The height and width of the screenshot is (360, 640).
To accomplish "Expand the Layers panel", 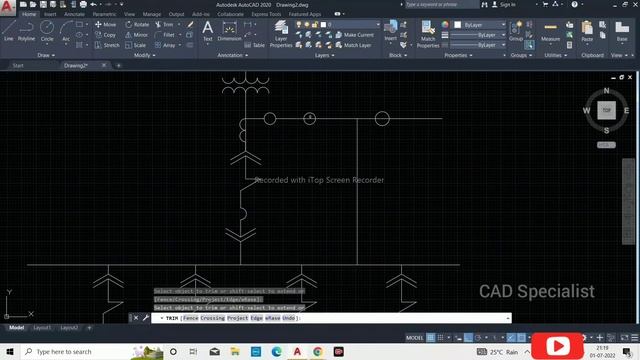I will click(x=324, y=55).
